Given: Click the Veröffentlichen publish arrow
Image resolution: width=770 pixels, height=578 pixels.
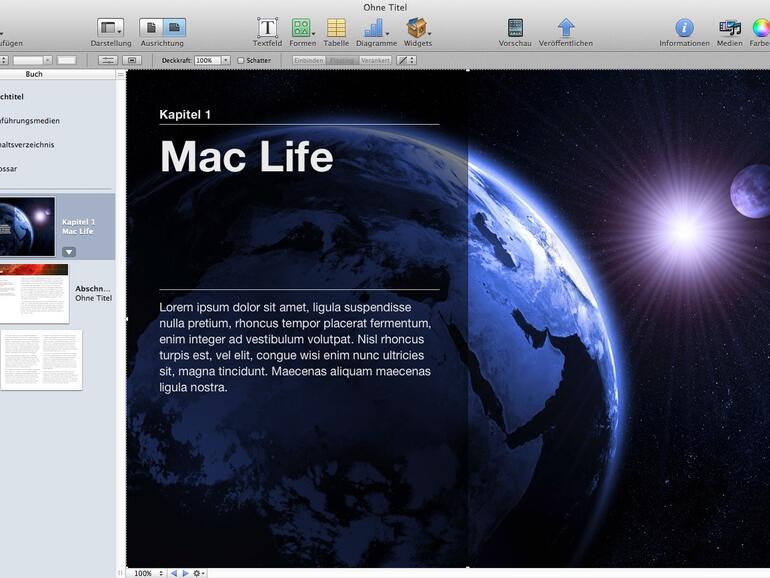Looking at the screenshot, I should tap(566, 28).
